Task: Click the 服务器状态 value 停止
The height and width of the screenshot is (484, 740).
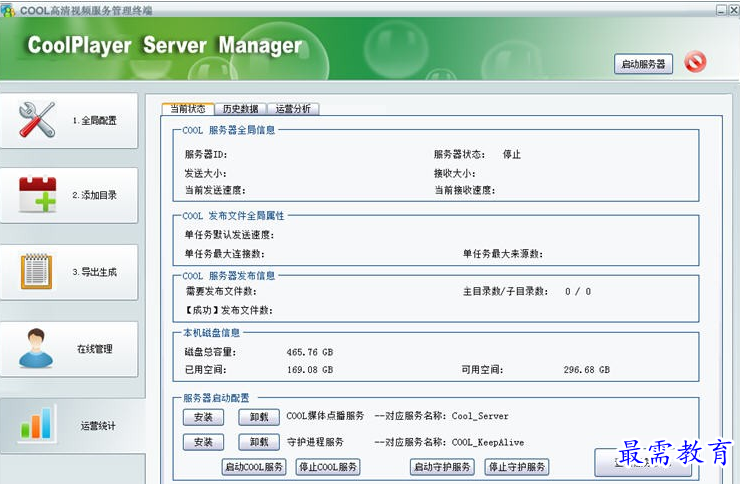Action: coord(512,154)
